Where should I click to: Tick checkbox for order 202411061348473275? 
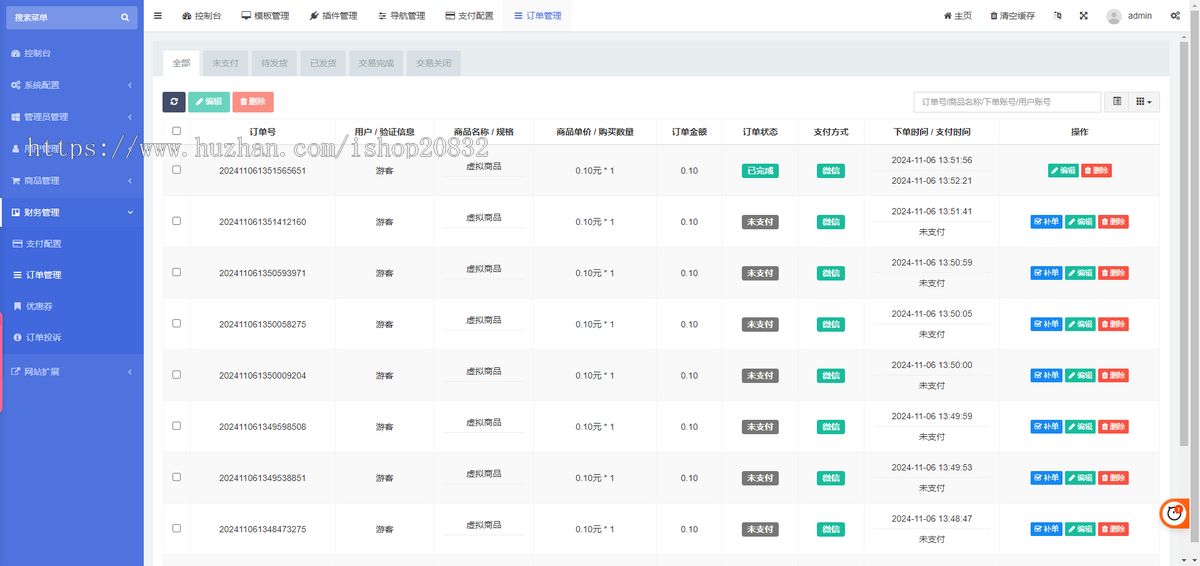click(x=177, y=528)
